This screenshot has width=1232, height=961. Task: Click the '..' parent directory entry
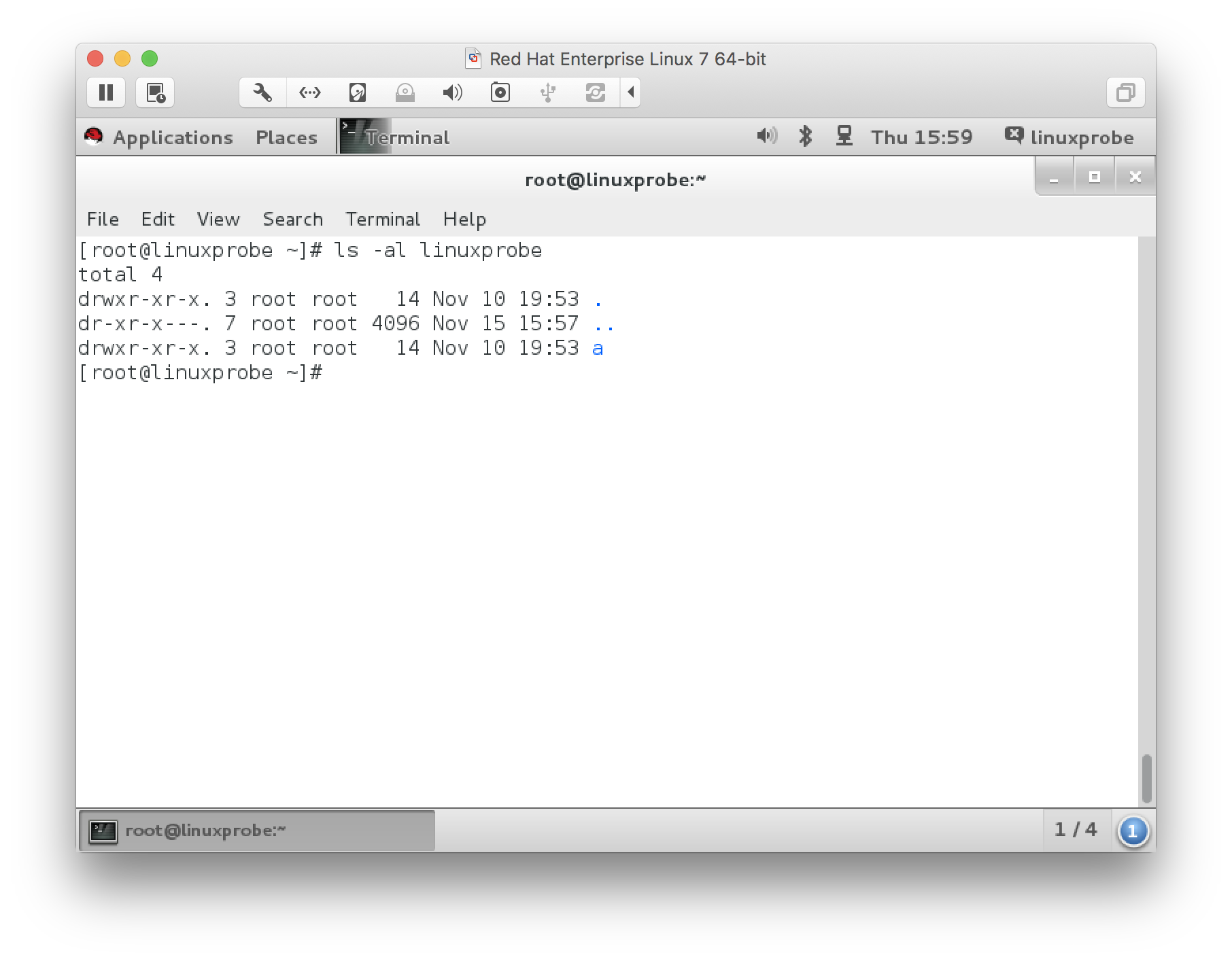point(604,328)
